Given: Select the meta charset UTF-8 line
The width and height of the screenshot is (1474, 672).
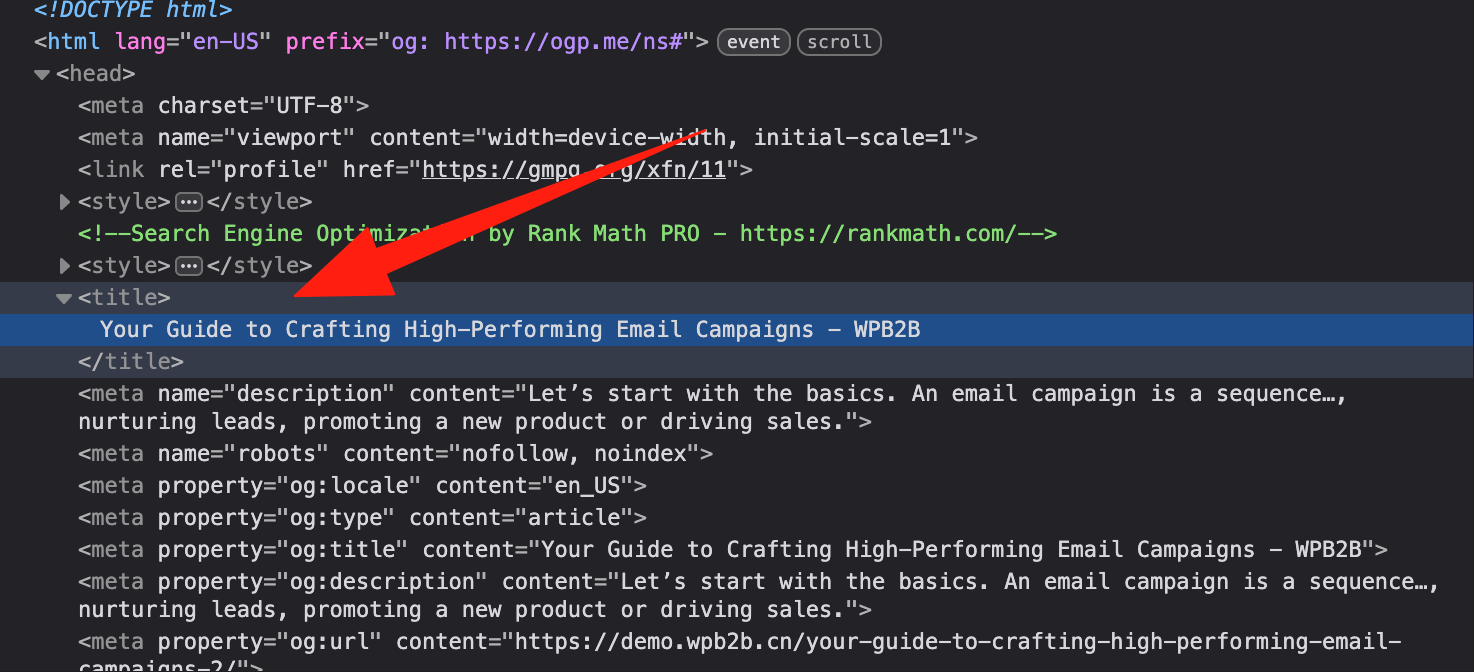Looking at the screenshot, I should 224,106.
